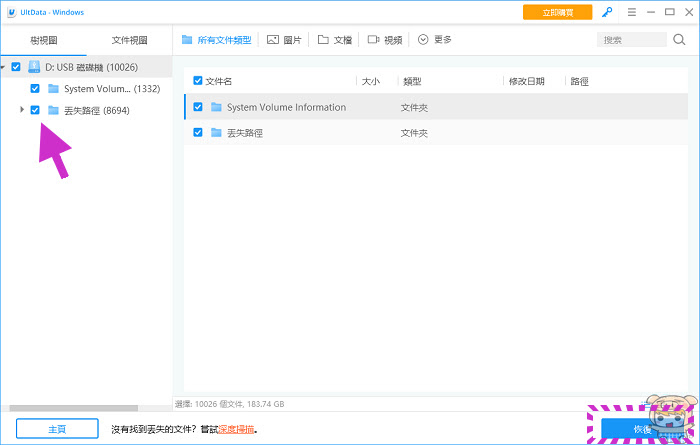700x445 pixels.
Task: Click 丟失路徑 folder icon in file list
Action: point(216,133)
